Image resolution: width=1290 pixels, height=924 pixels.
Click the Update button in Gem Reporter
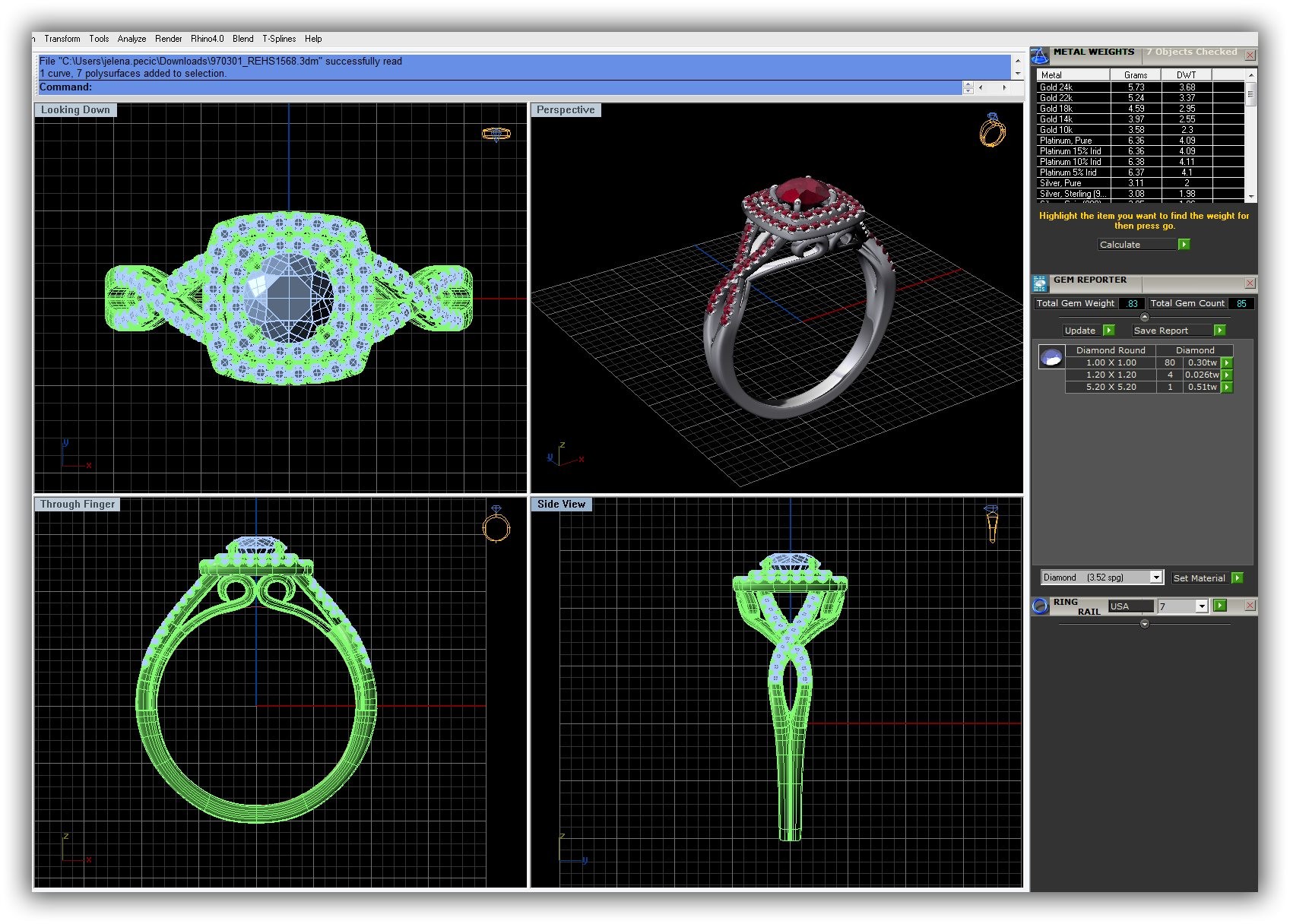tap(1080, 331)
